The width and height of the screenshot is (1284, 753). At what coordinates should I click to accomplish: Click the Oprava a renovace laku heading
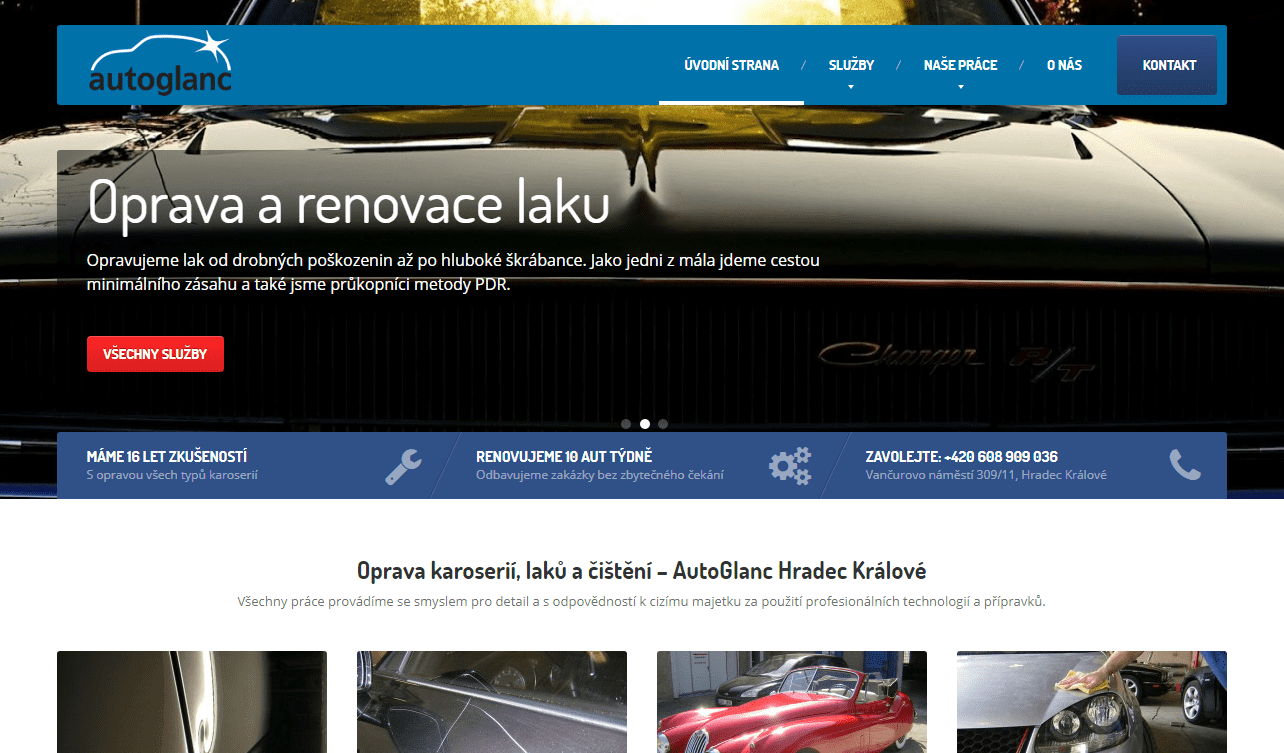click(348, 202)
